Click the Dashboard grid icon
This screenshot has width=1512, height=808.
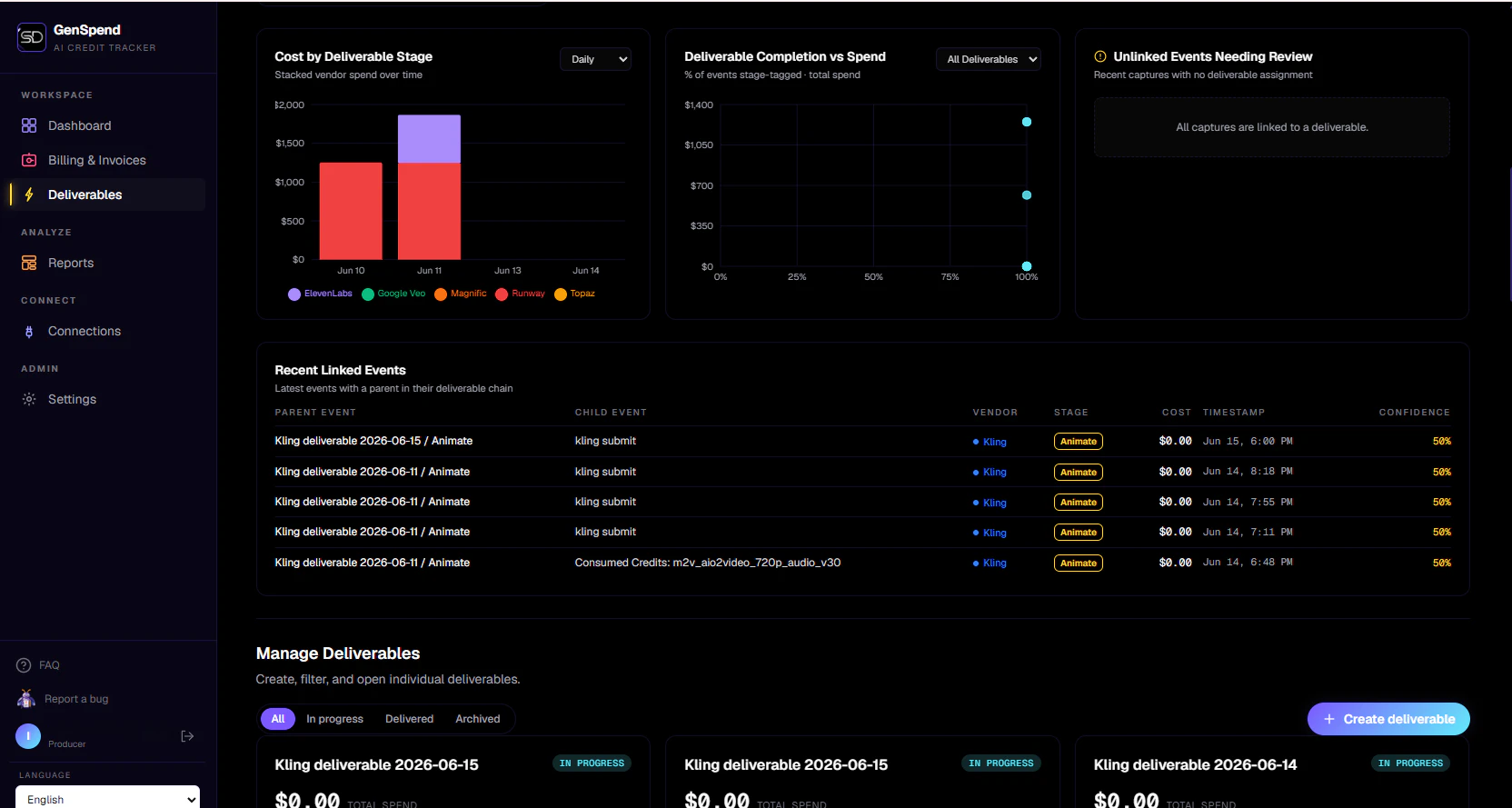coord(29,125)
